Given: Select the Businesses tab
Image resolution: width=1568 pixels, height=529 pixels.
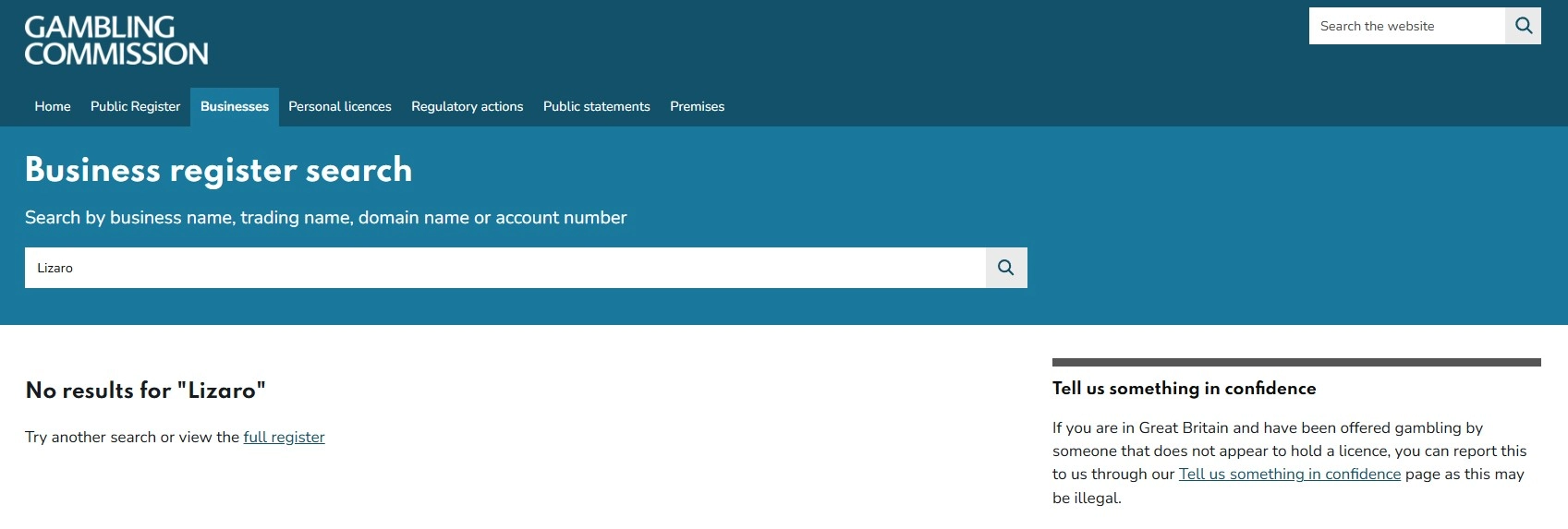Looking at the screenshot, I should point(235,106).
